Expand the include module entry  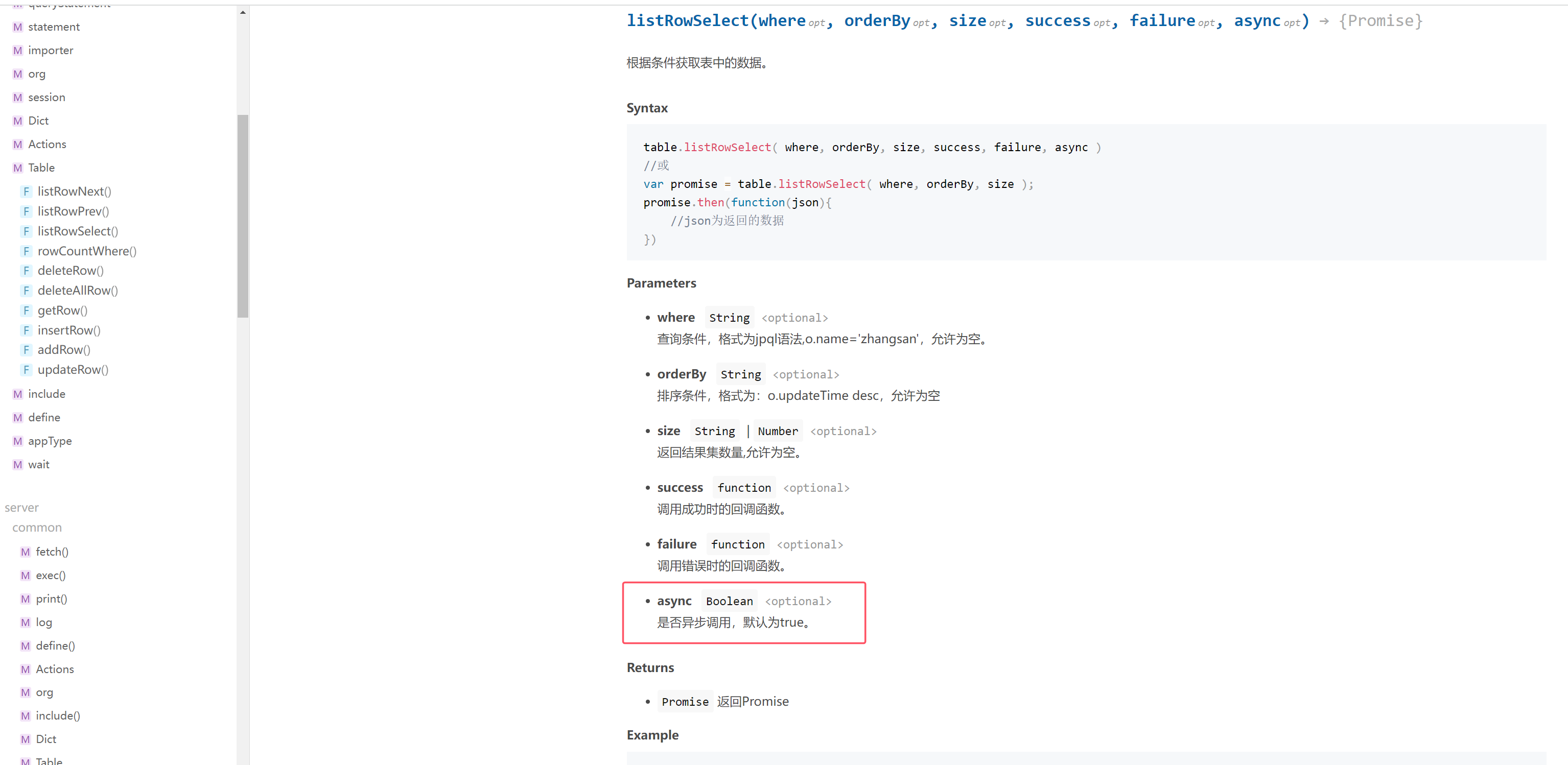click(x=46, y=394)
